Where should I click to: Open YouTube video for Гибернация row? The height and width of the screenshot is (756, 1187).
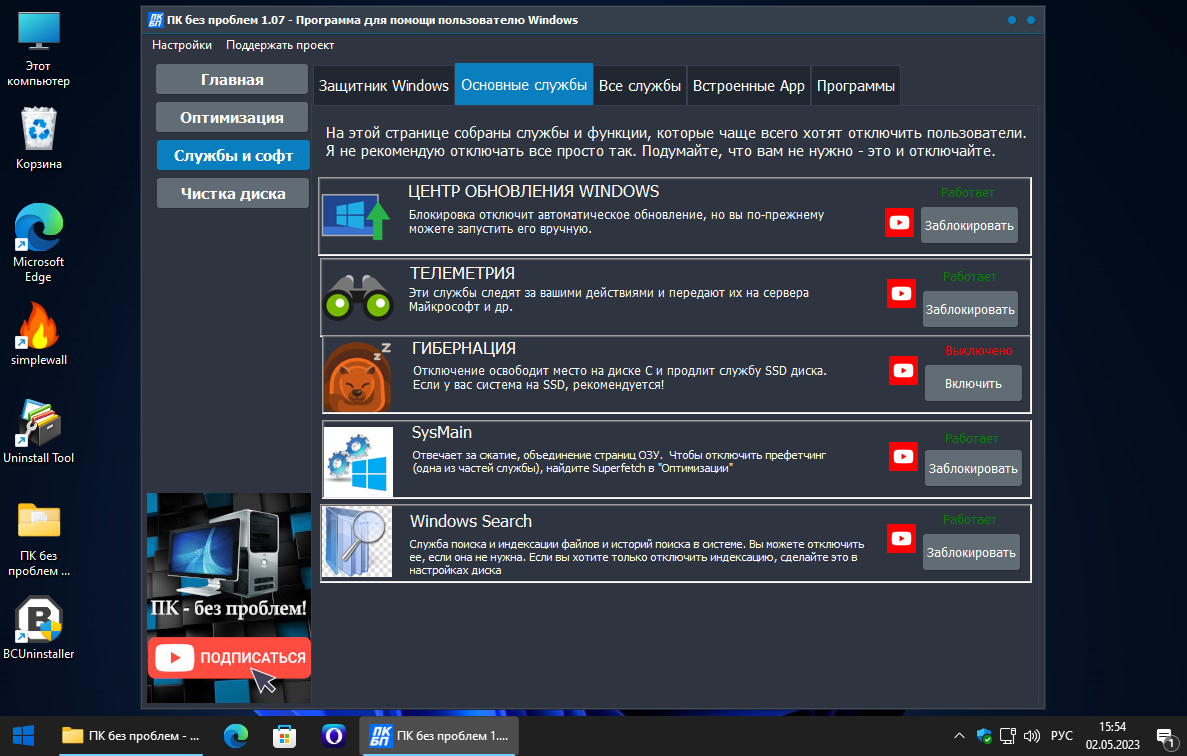point(903,370)
